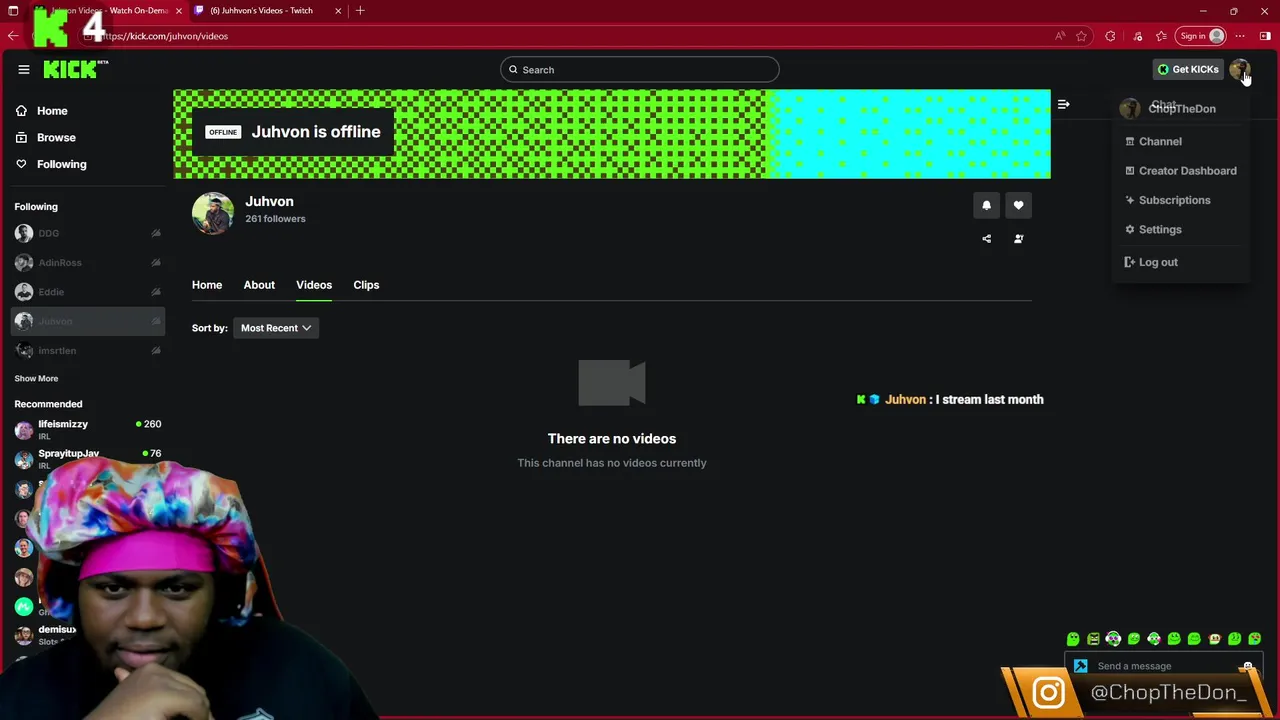Screen dimensions: 1280x720
Task: Click browser Sign in button
Action: (1201, 36)
